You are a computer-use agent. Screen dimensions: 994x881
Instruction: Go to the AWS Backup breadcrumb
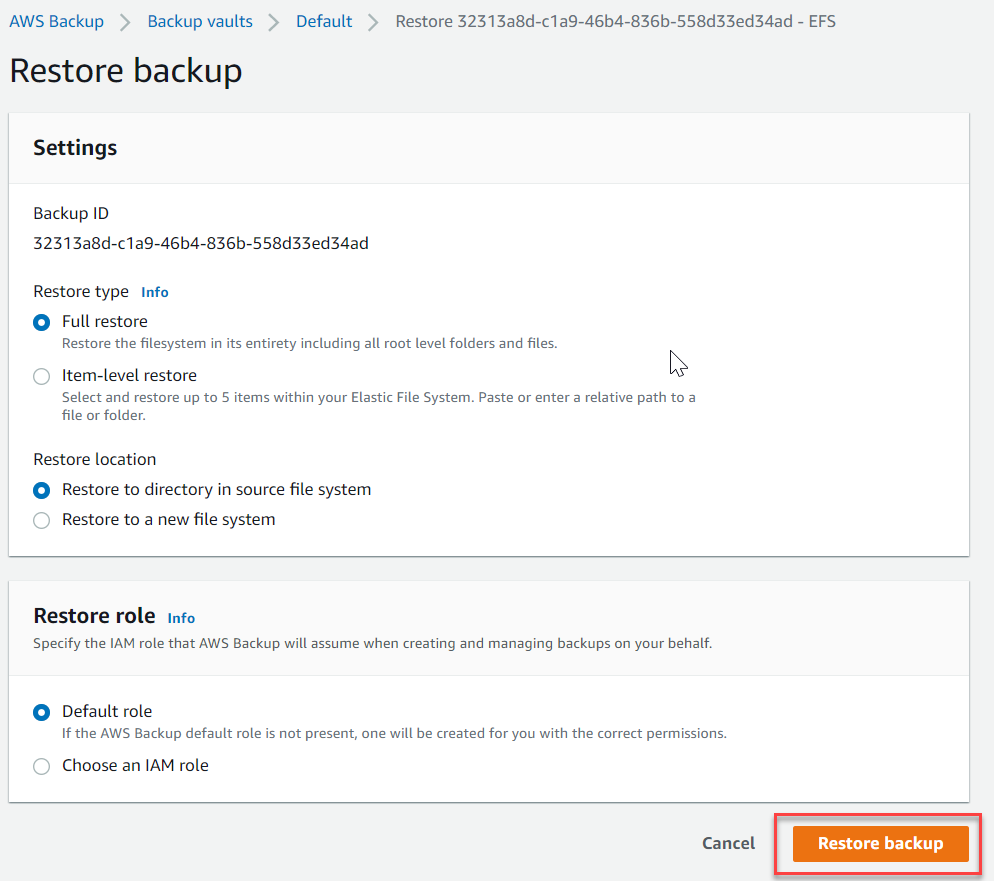pyautogui.click(x=56, y=22)
